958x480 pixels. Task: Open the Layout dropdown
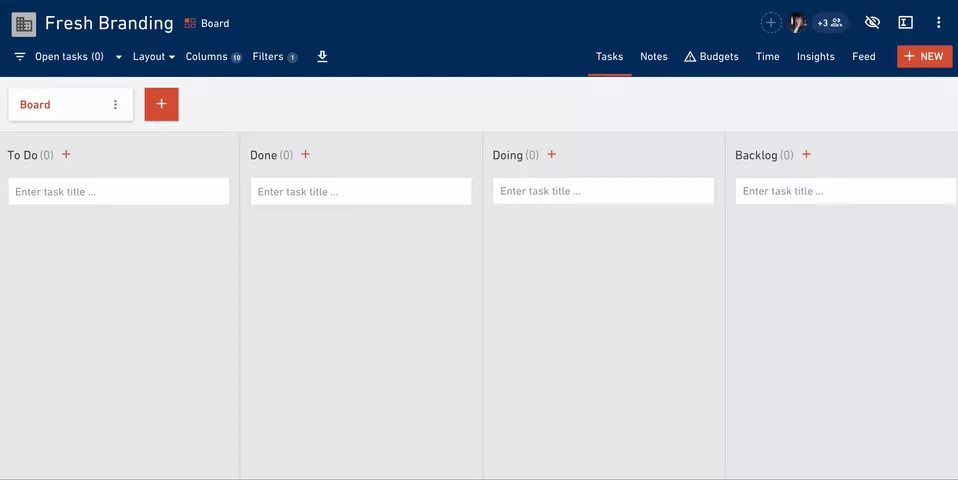pos(154,56)
